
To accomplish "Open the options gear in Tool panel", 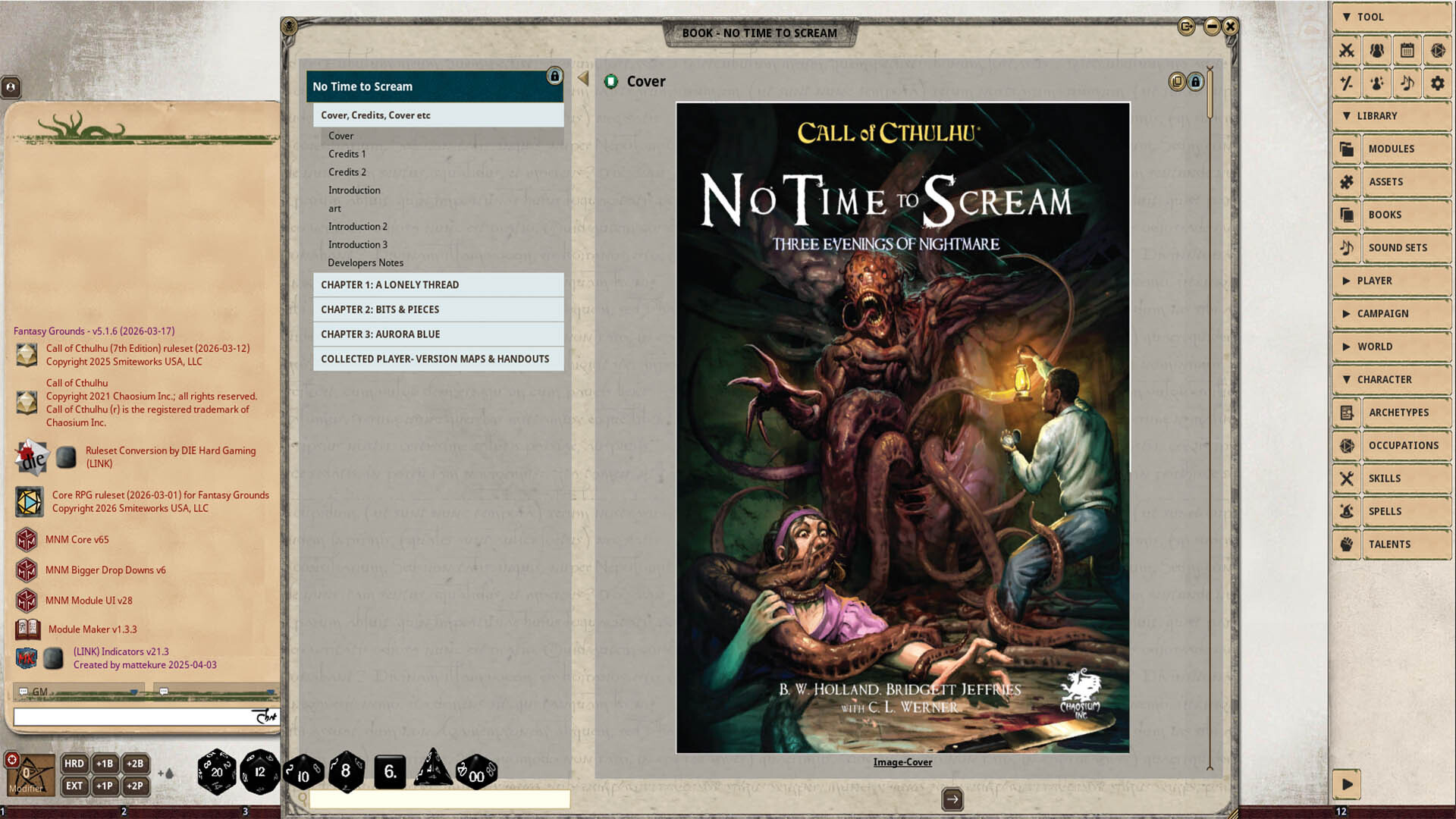I will point(1438,83).
